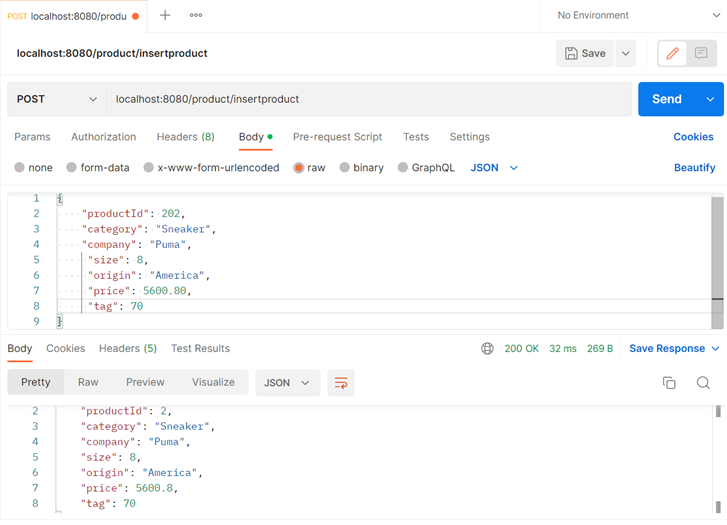Viewport: 727px width, 525px height.
Task: Expand the Send button options arrow
Action: pyautogui.click(x=710, y=99)
